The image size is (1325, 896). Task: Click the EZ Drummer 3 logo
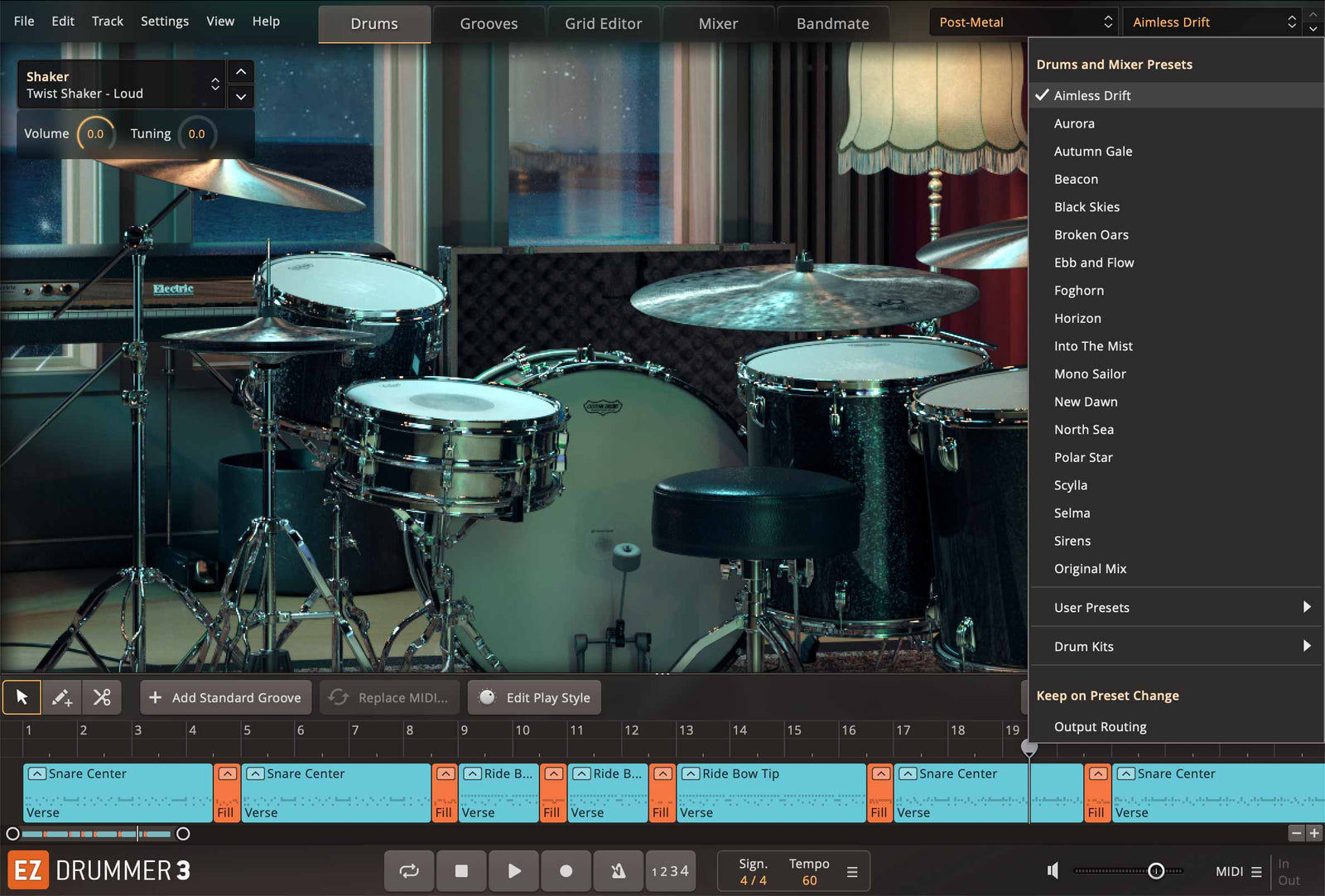pos(99,871)
